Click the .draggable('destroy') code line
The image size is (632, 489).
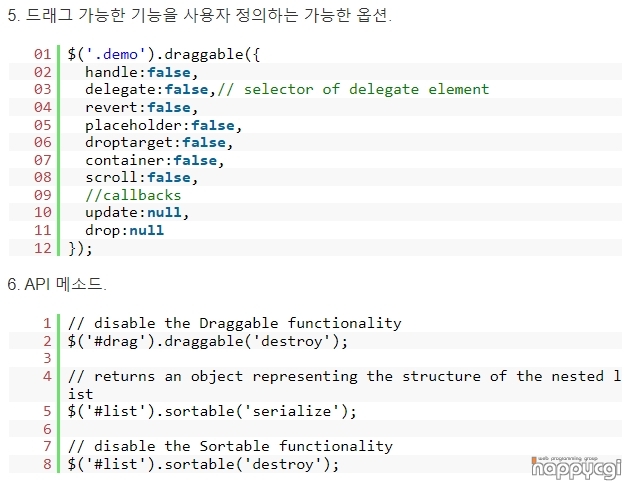click(208, 341)
